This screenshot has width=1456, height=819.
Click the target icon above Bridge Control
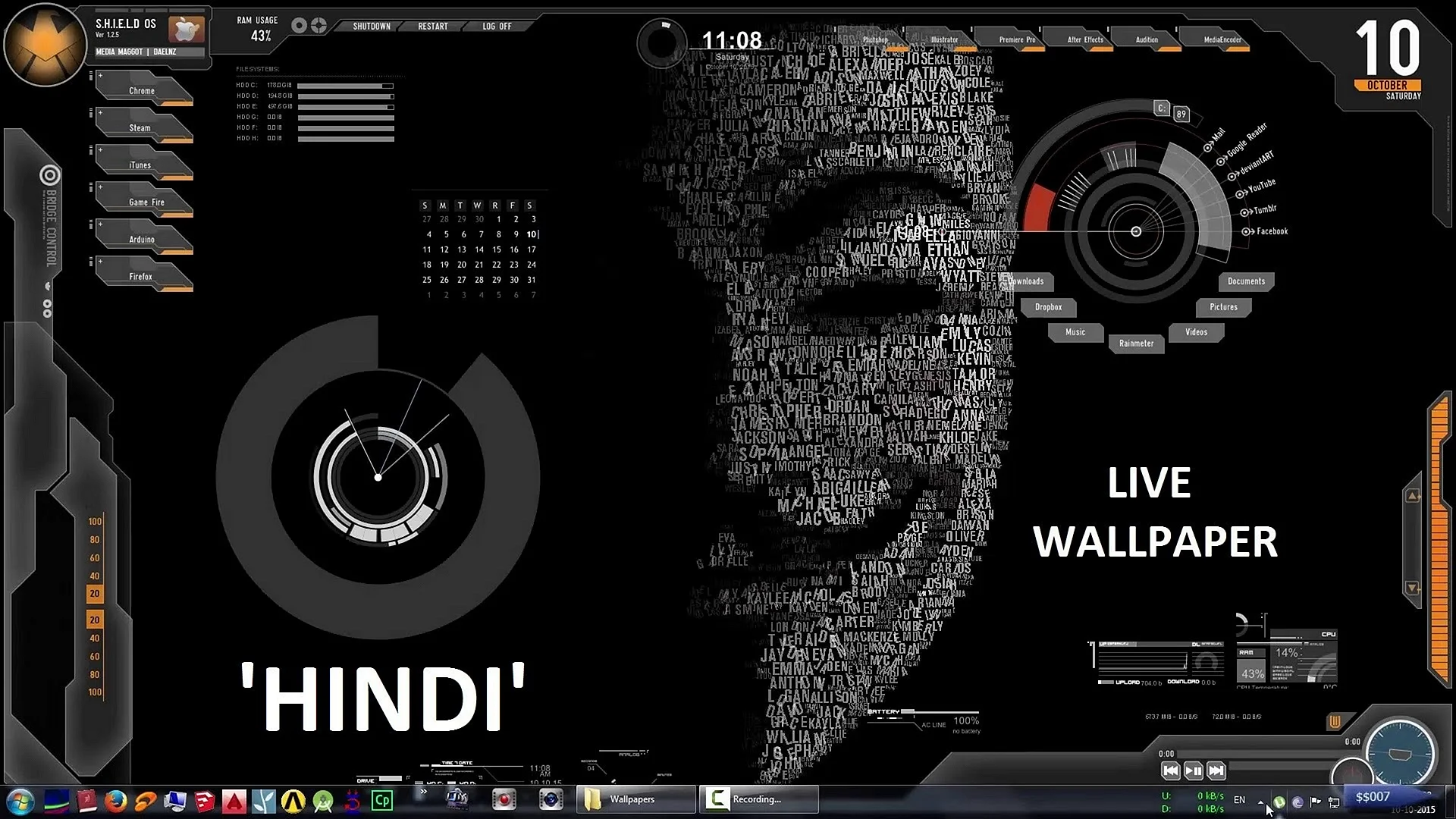pos(50,176)
